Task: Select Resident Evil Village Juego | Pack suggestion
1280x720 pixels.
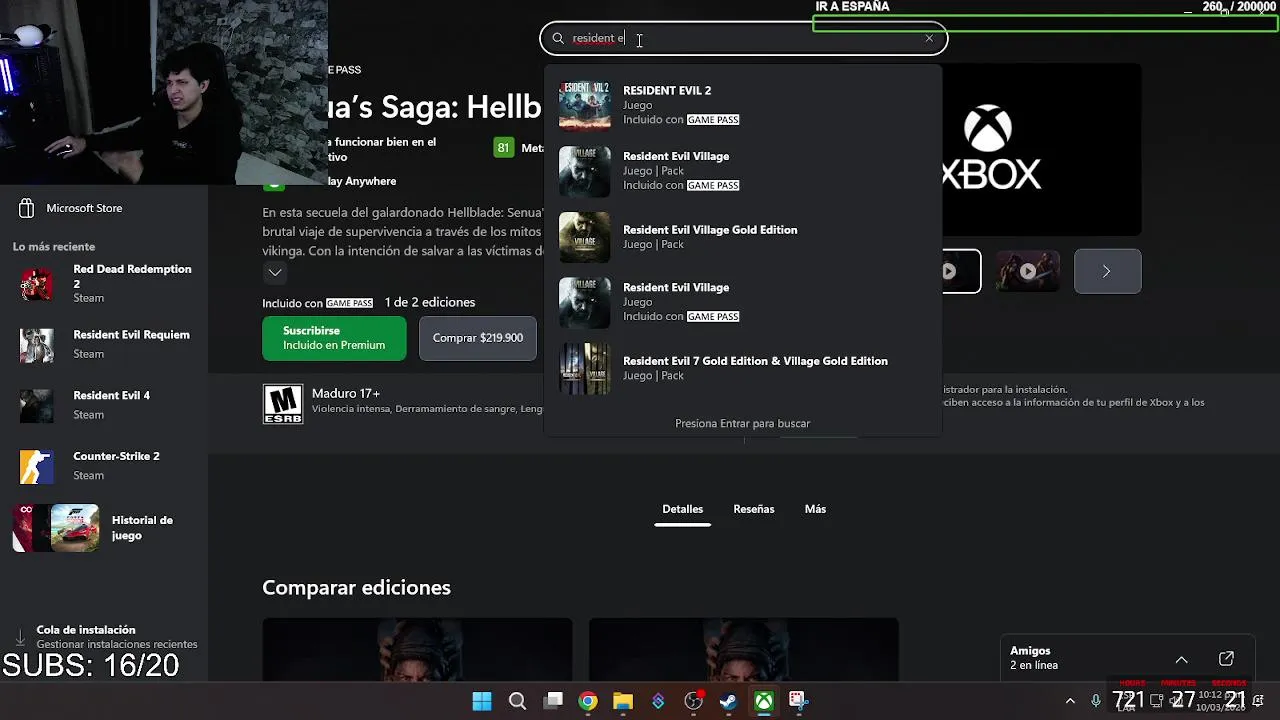Action: coord(742,171)
